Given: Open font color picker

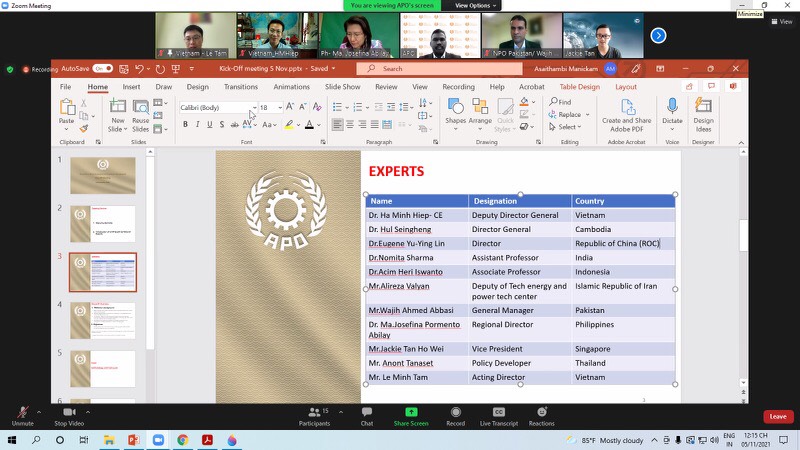Looking at the screenshot, I should coord(319,125).
